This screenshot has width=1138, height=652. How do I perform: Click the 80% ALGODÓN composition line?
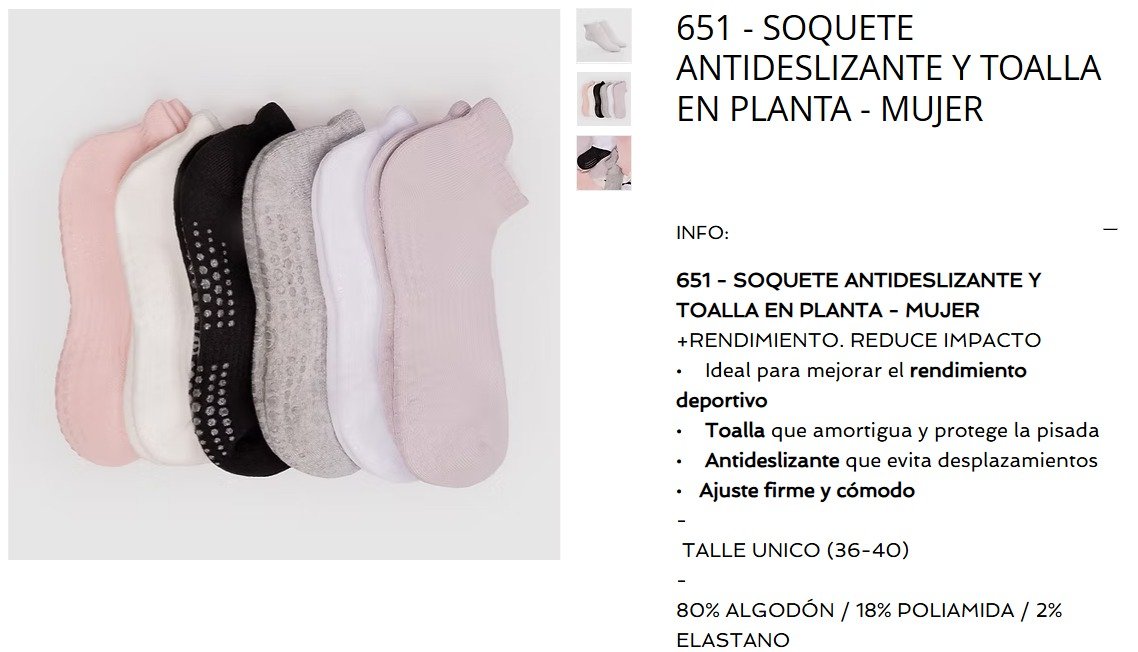tap(869, 624)
